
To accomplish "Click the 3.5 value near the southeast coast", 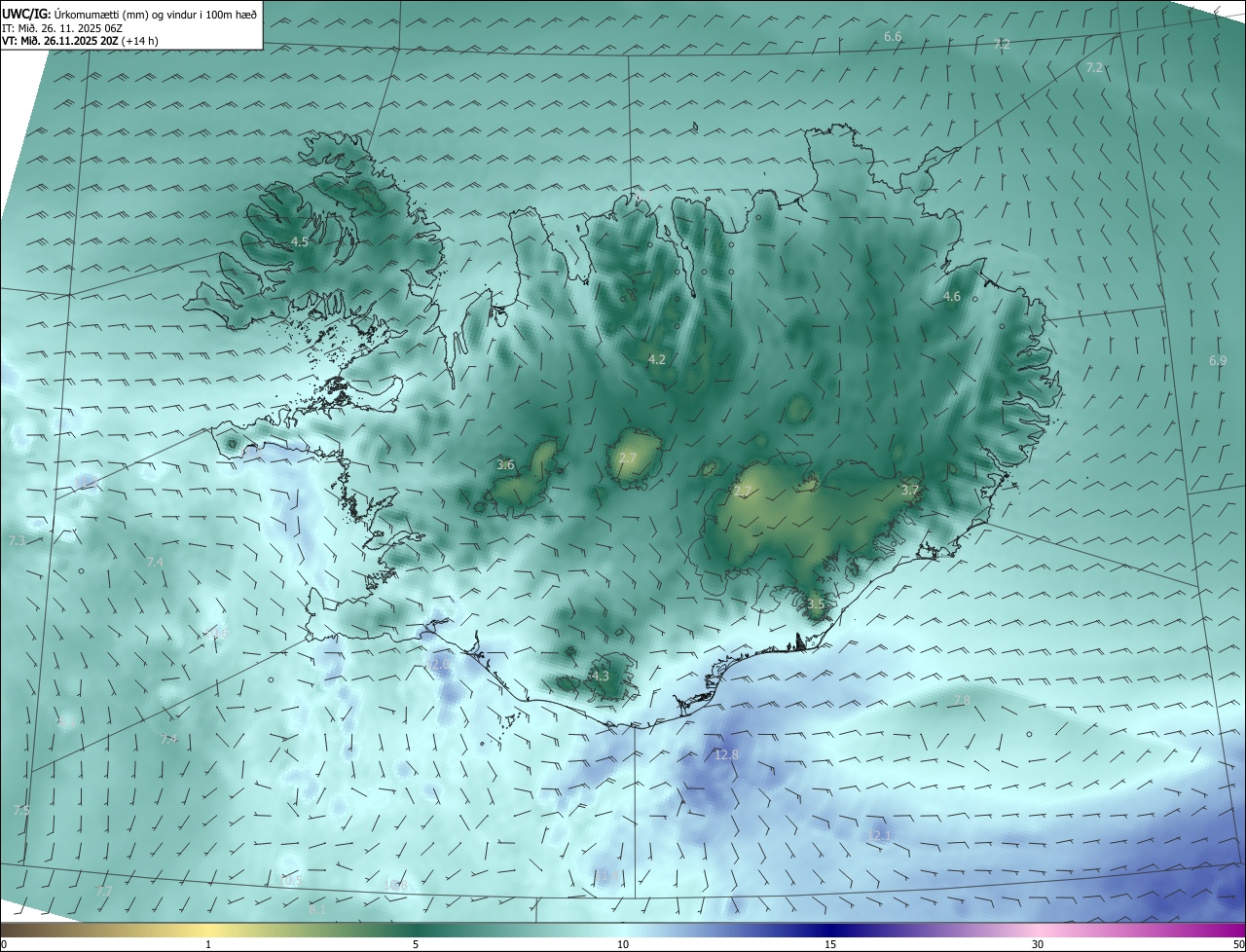I will pos(816,604).
